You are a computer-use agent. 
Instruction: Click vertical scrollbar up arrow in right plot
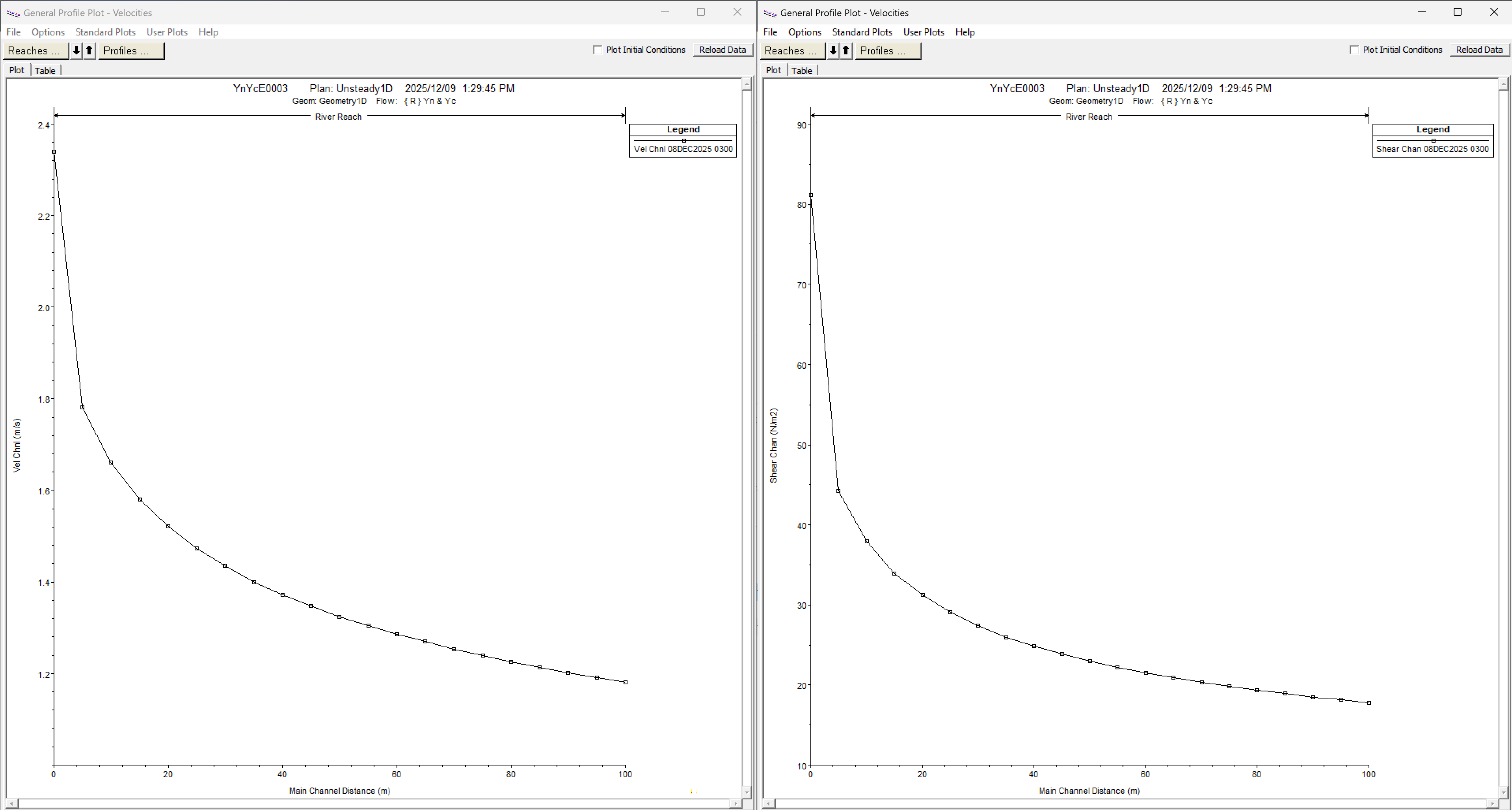[x=1503, y=84]
